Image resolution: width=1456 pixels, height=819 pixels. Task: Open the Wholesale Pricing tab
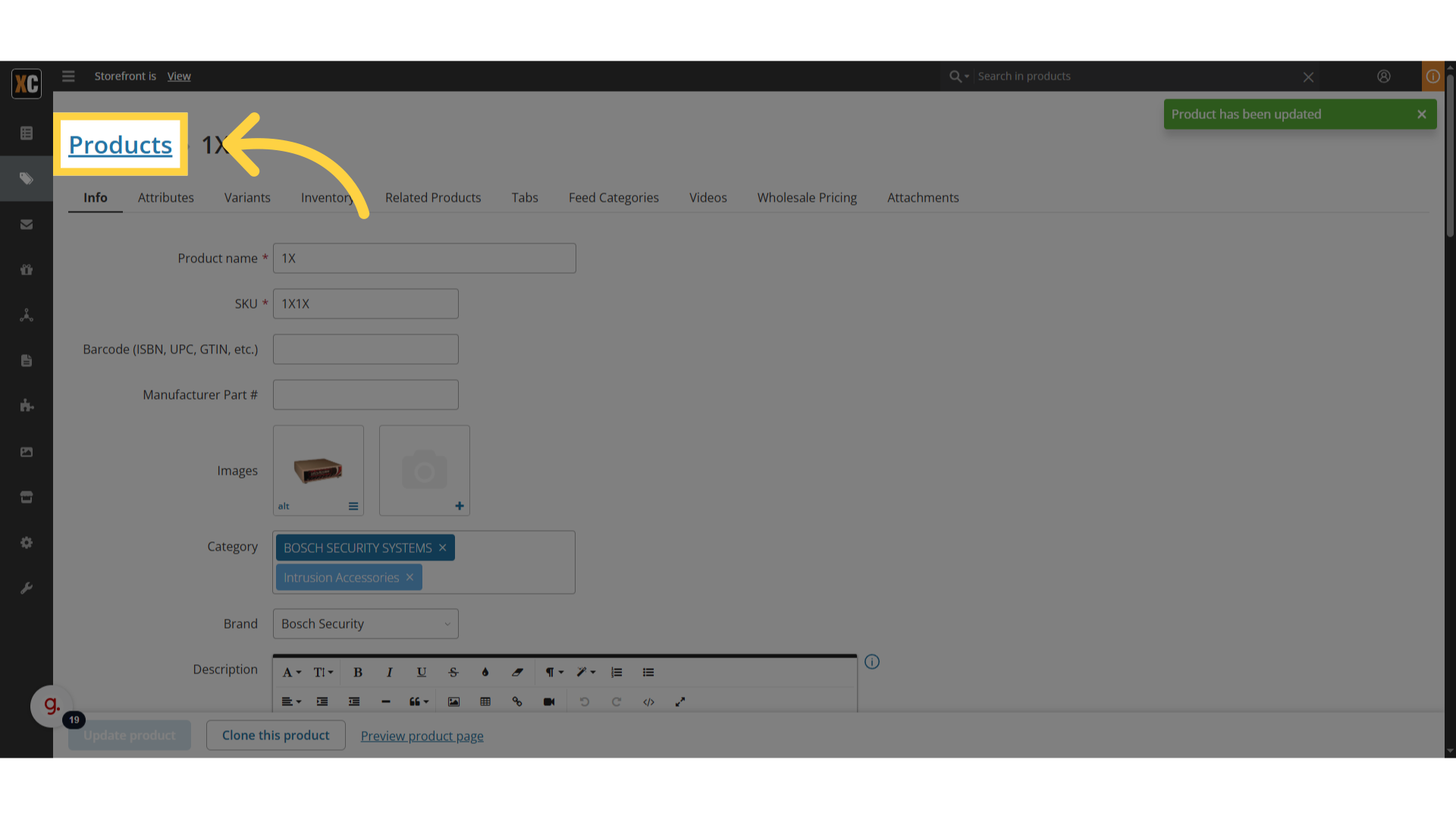click(x=807, y=197)
